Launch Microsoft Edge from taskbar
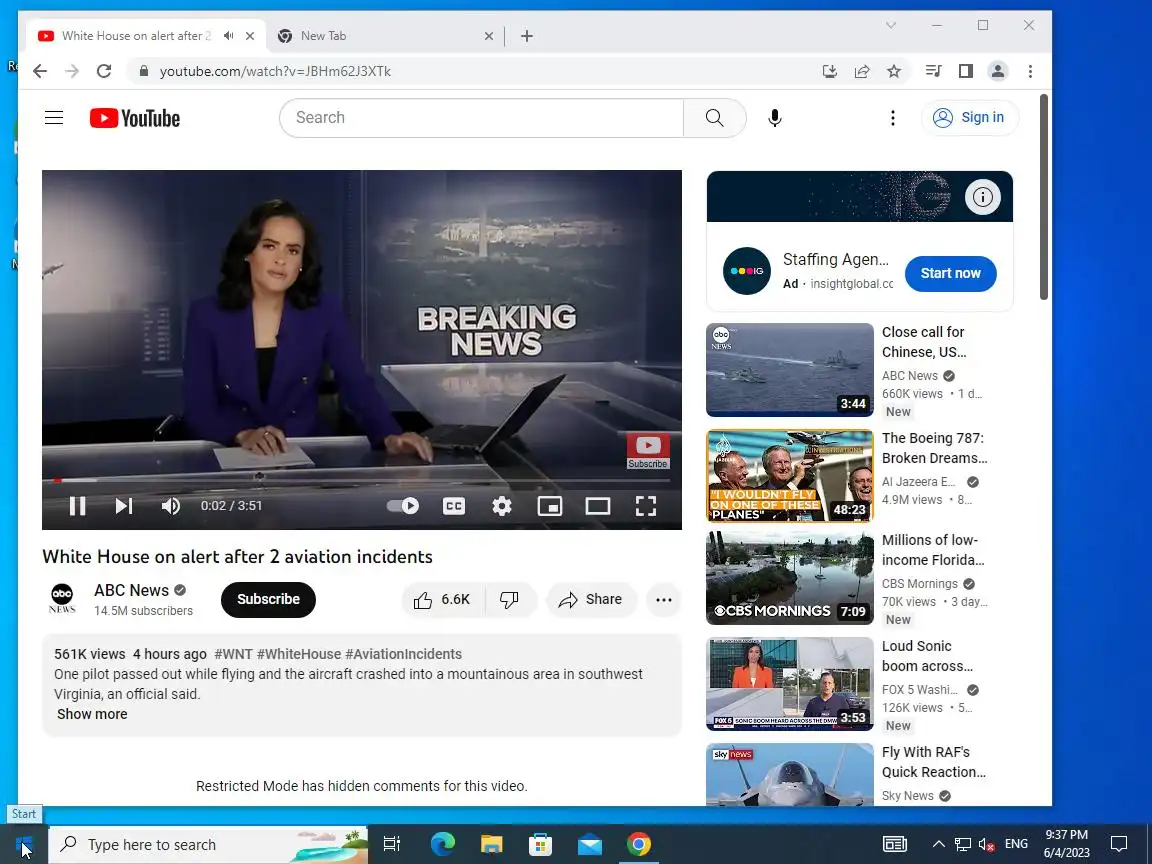The width and height of the screenshot is (1152, 864). click(442, 845)
